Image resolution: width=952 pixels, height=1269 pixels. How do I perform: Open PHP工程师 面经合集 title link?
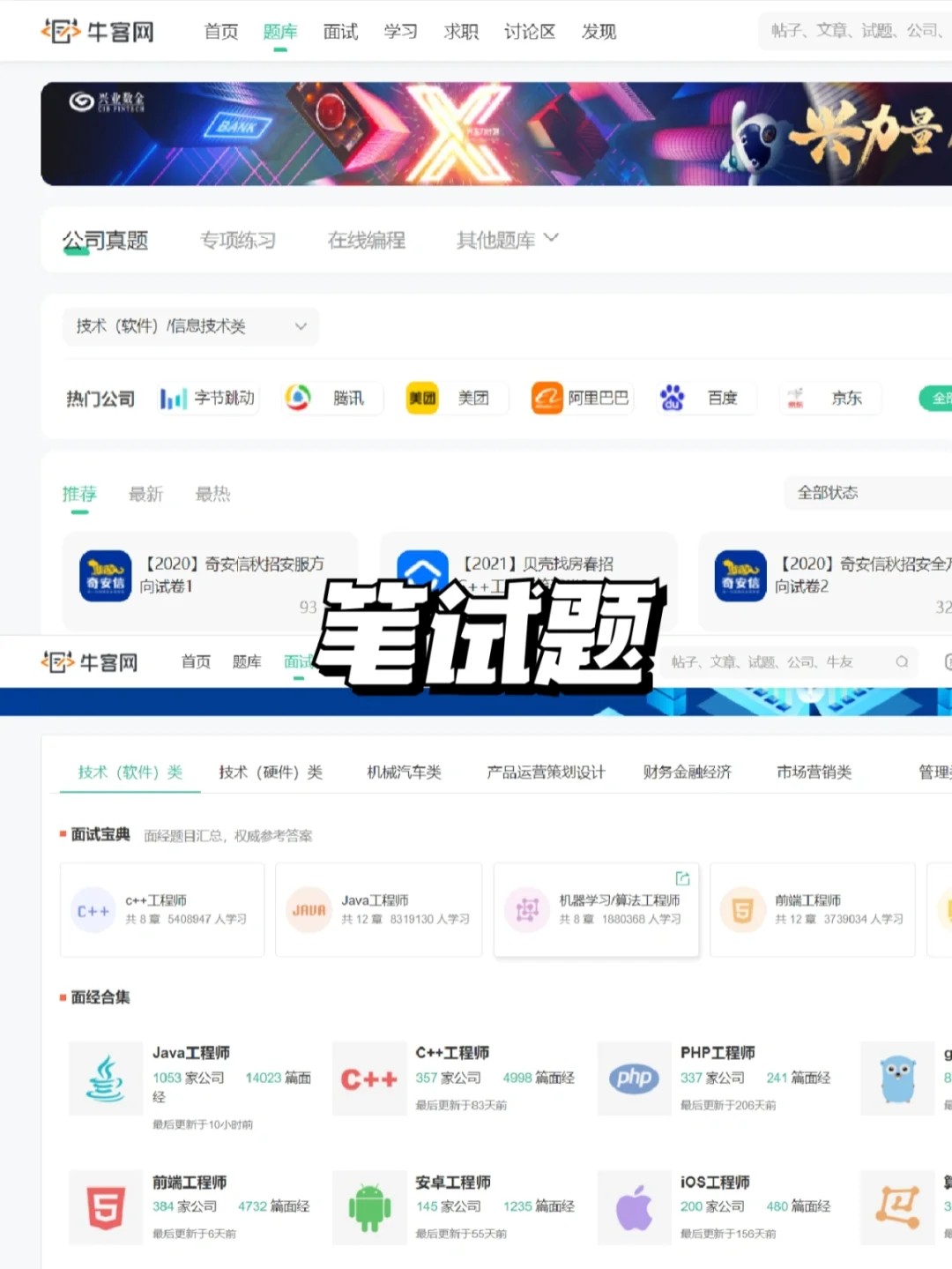tap(718, 1053)
